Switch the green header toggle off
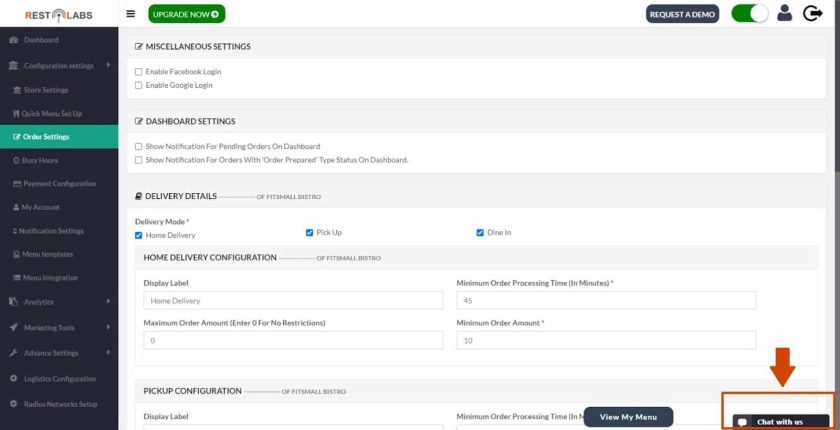 click(x=750, y=13)
